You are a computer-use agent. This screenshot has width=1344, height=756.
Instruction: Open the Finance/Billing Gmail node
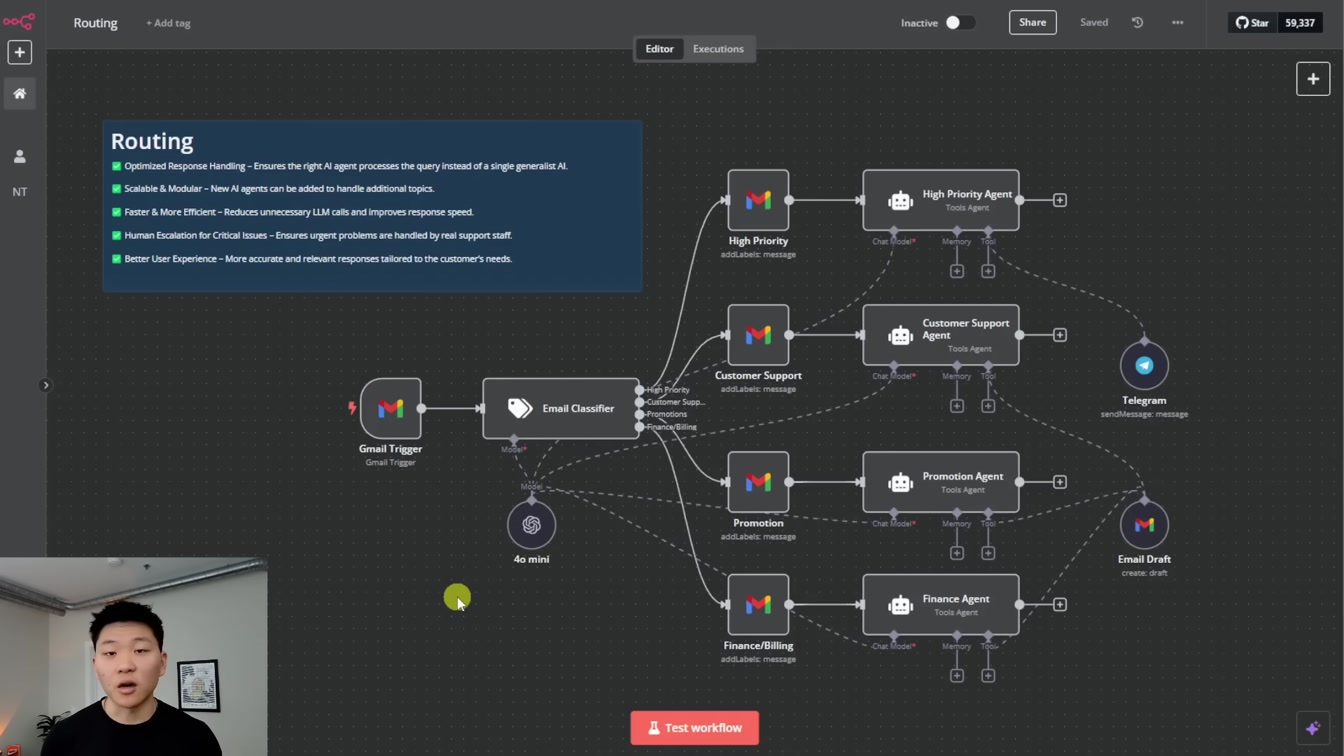[x=758, y=604]
